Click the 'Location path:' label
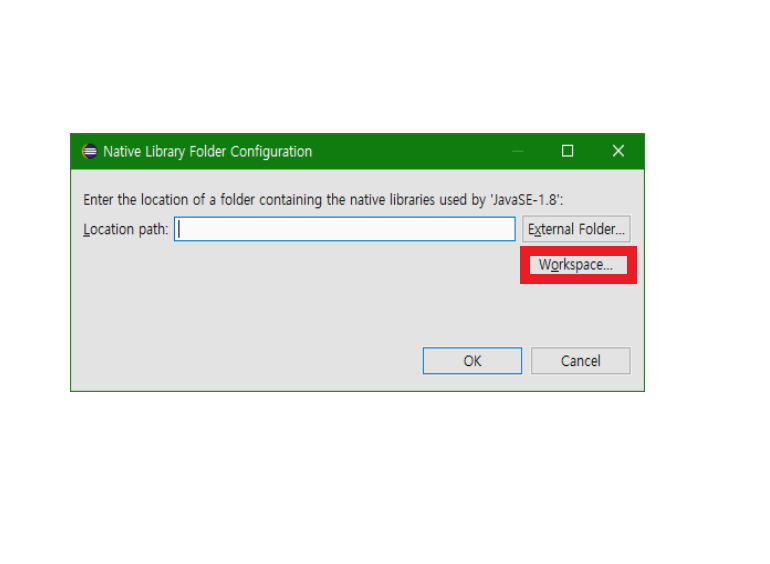 click(126, 229)
